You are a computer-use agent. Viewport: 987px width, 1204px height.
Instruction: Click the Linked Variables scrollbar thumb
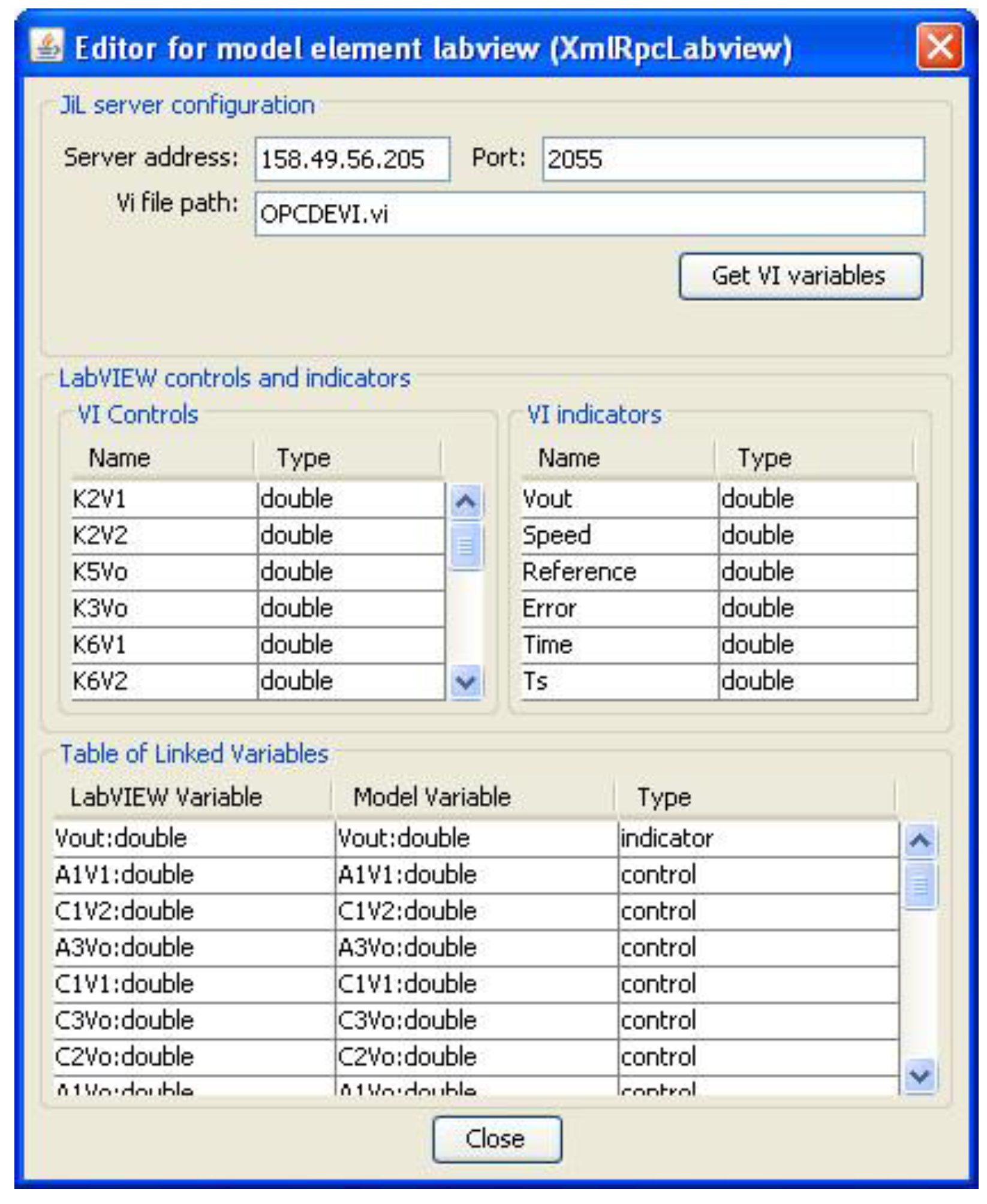920,885
